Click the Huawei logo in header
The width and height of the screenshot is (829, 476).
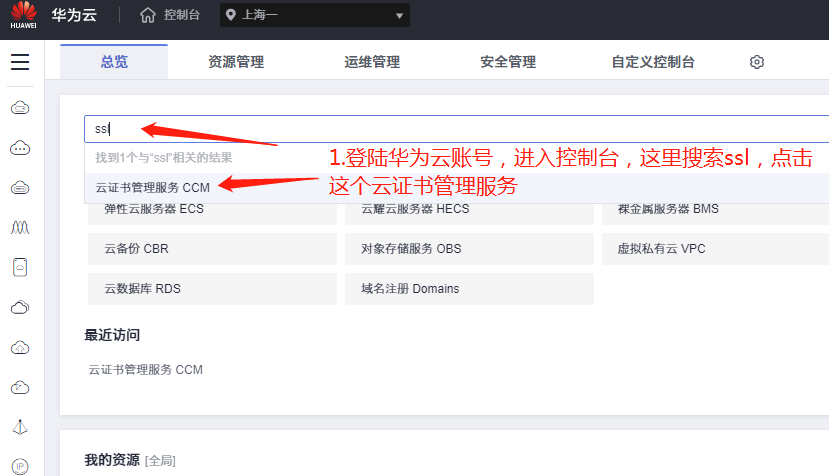pyautogui.click(x=21, y=16)
